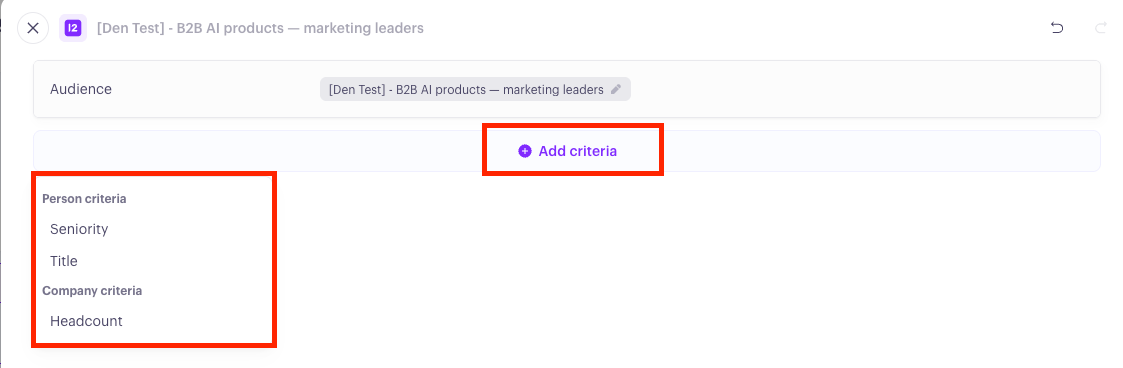This screenshot has height=368, width=1123.
Task: Click empty area right of the audience chip
Action: point(859,89)
